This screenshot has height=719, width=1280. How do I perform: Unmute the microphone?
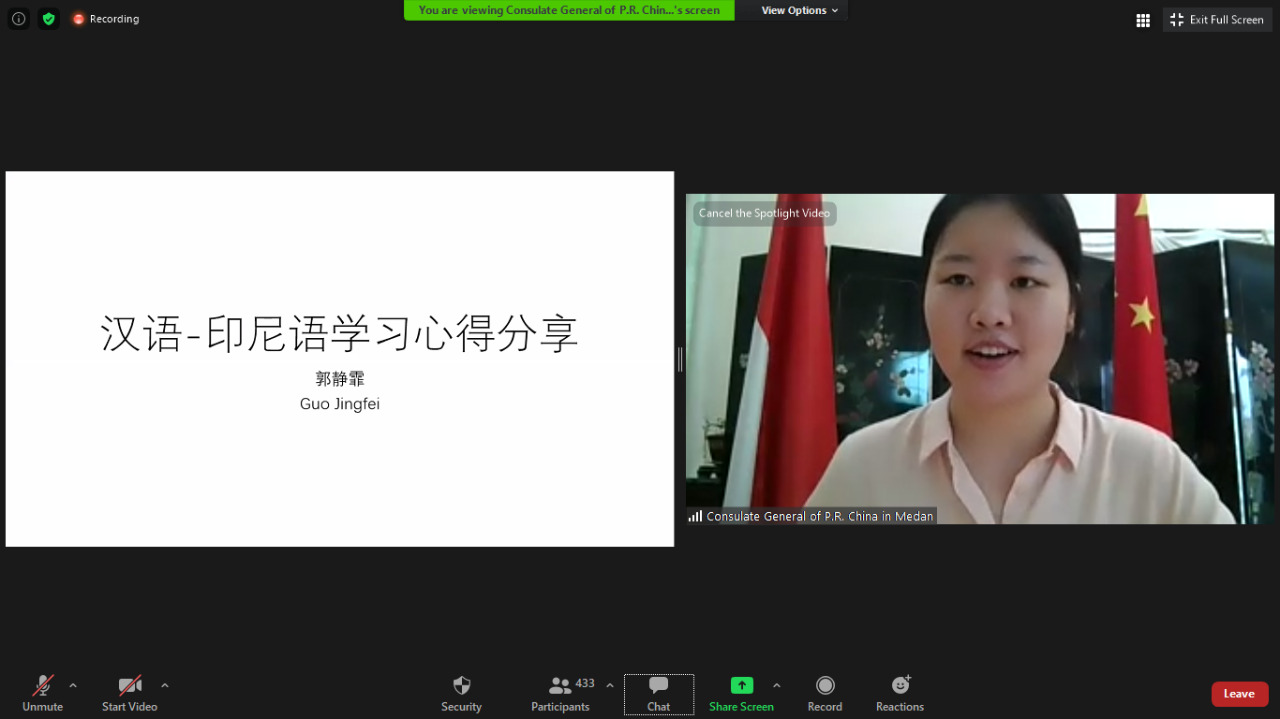[43, 693]
